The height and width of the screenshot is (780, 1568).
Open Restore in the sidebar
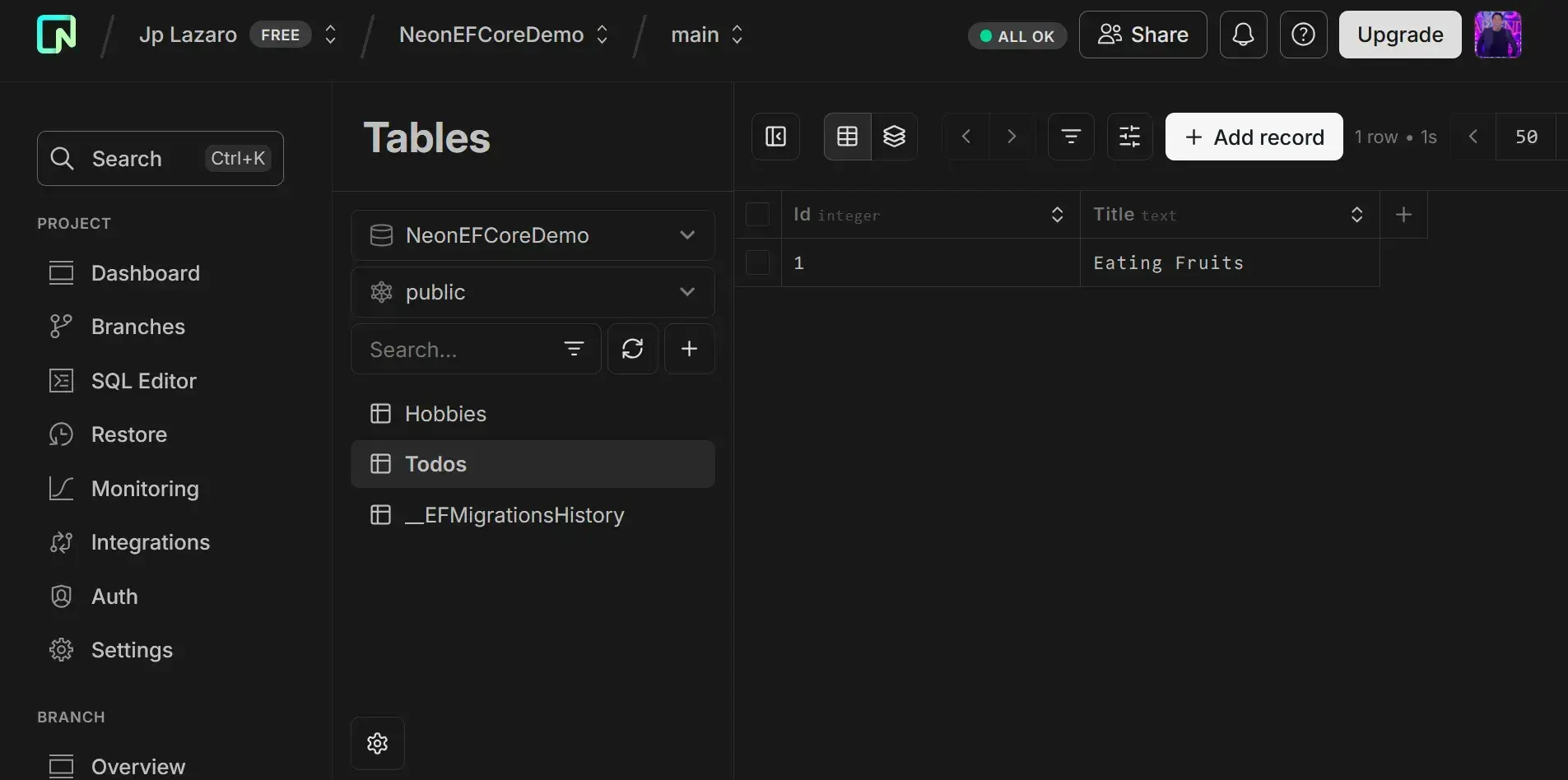[108, 434]
